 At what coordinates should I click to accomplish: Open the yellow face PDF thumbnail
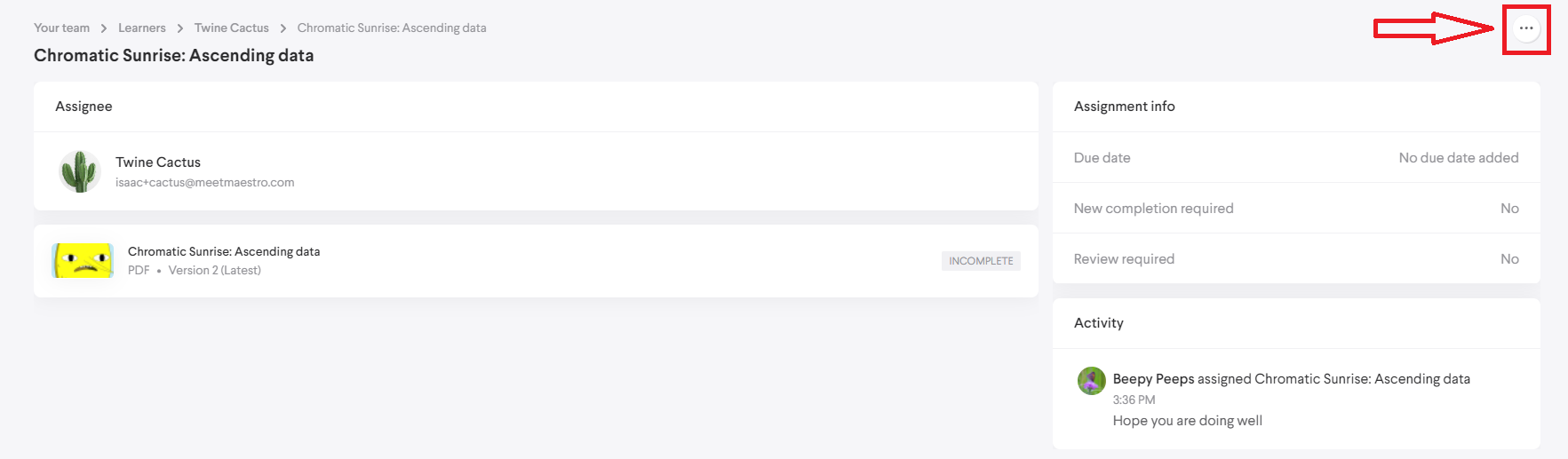83,261
